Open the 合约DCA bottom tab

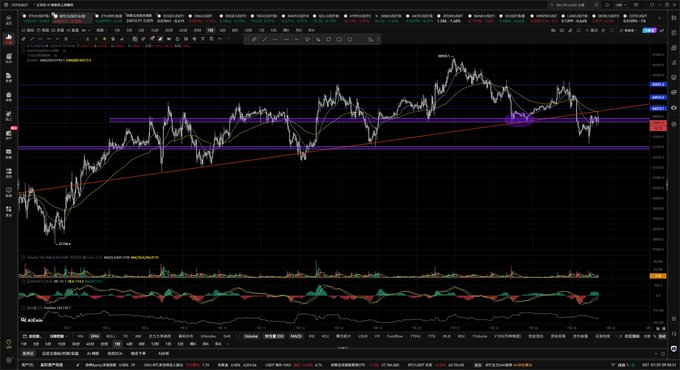(x=115, y=354)
